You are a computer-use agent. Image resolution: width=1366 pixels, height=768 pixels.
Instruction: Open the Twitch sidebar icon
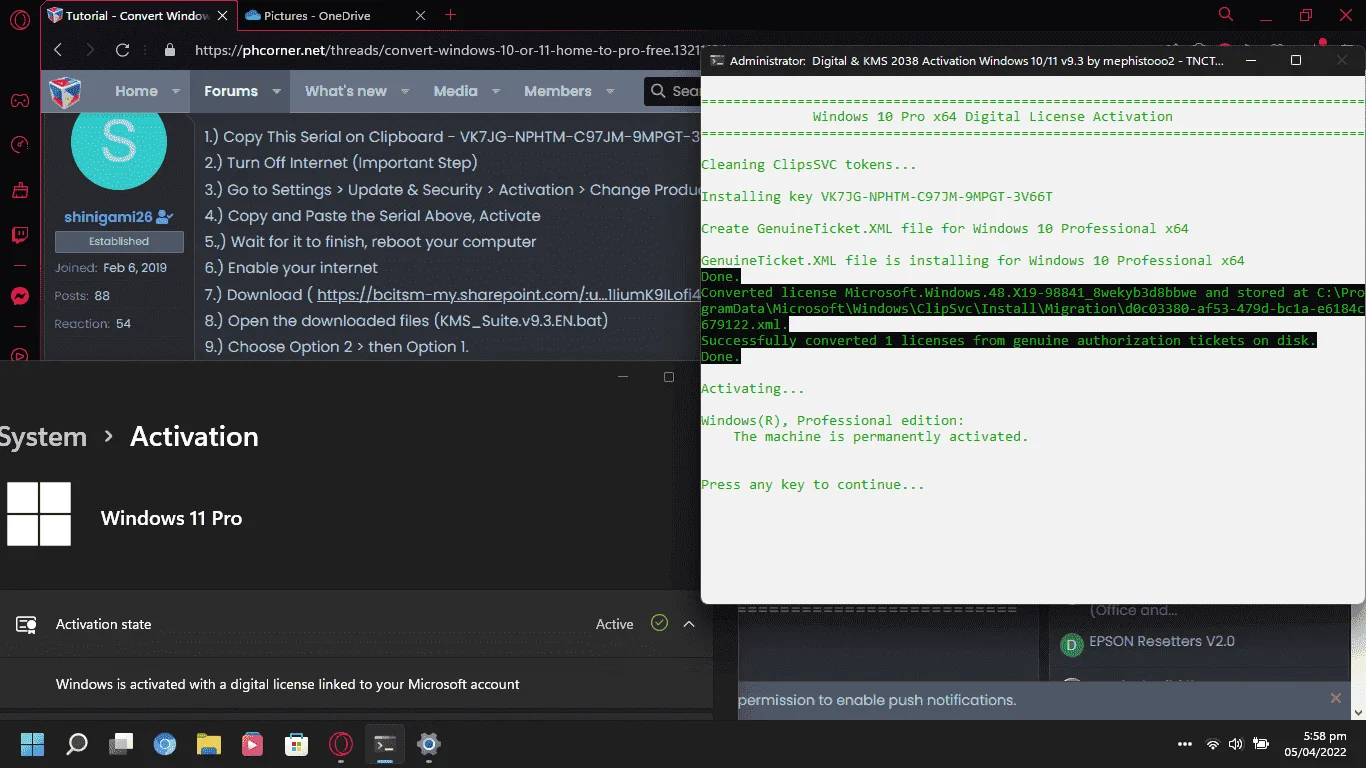(x=19, y=236)
